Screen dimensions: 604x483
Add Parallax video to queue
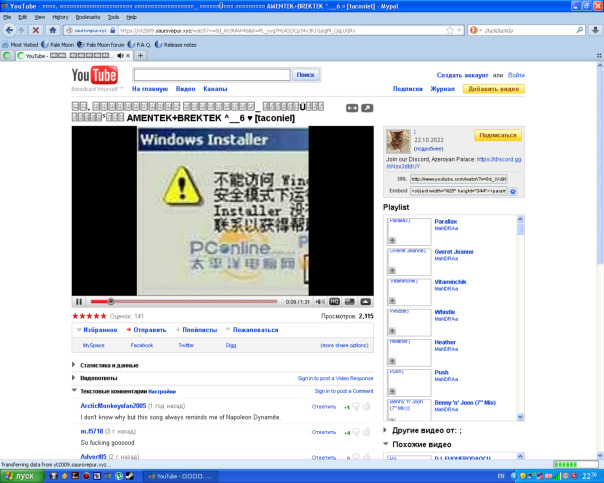click(x=392, y=240)
